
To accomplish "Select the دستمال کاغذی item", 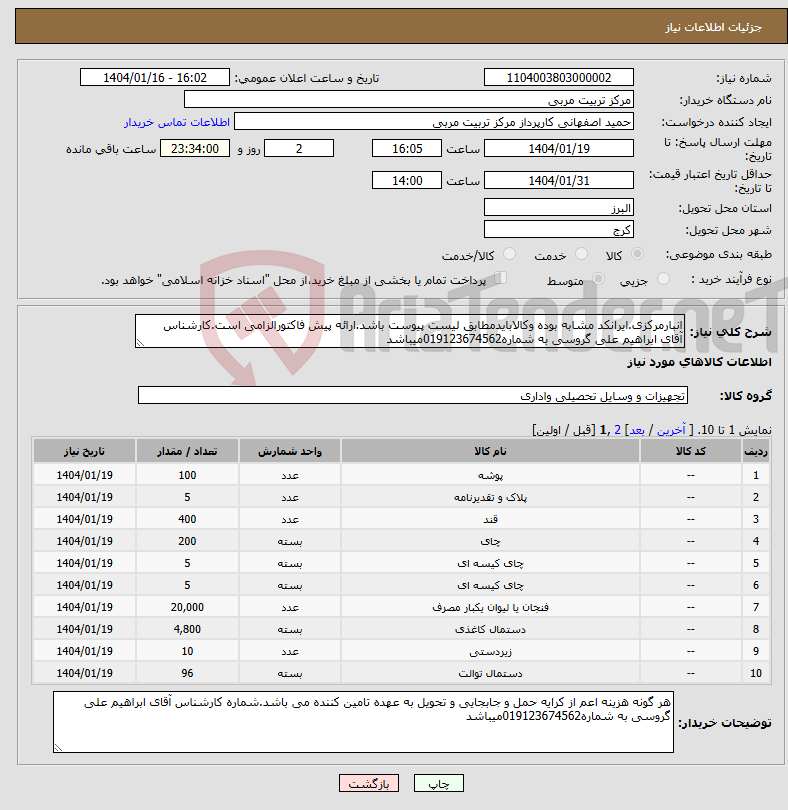I will [x=490, y=629].
